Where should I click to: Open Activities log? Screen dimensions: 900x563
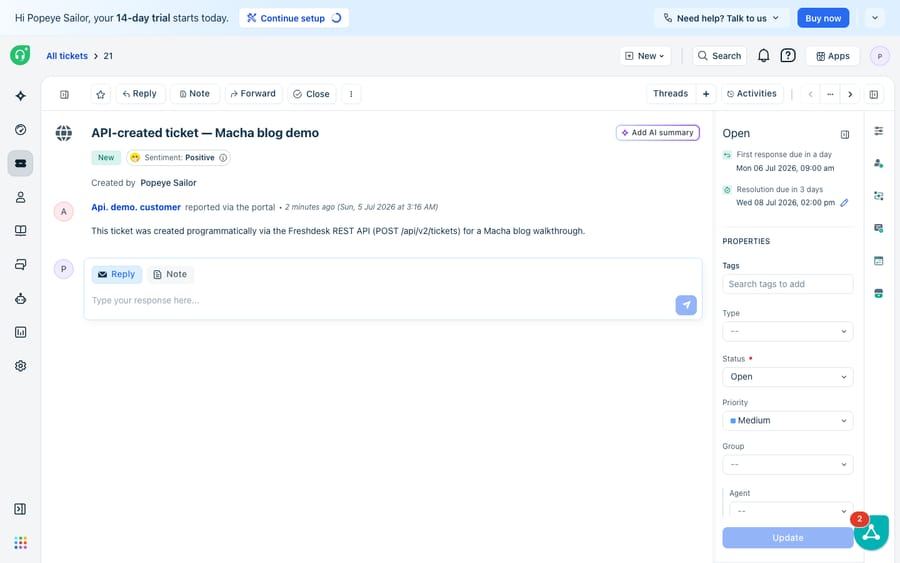pos(751,94)
